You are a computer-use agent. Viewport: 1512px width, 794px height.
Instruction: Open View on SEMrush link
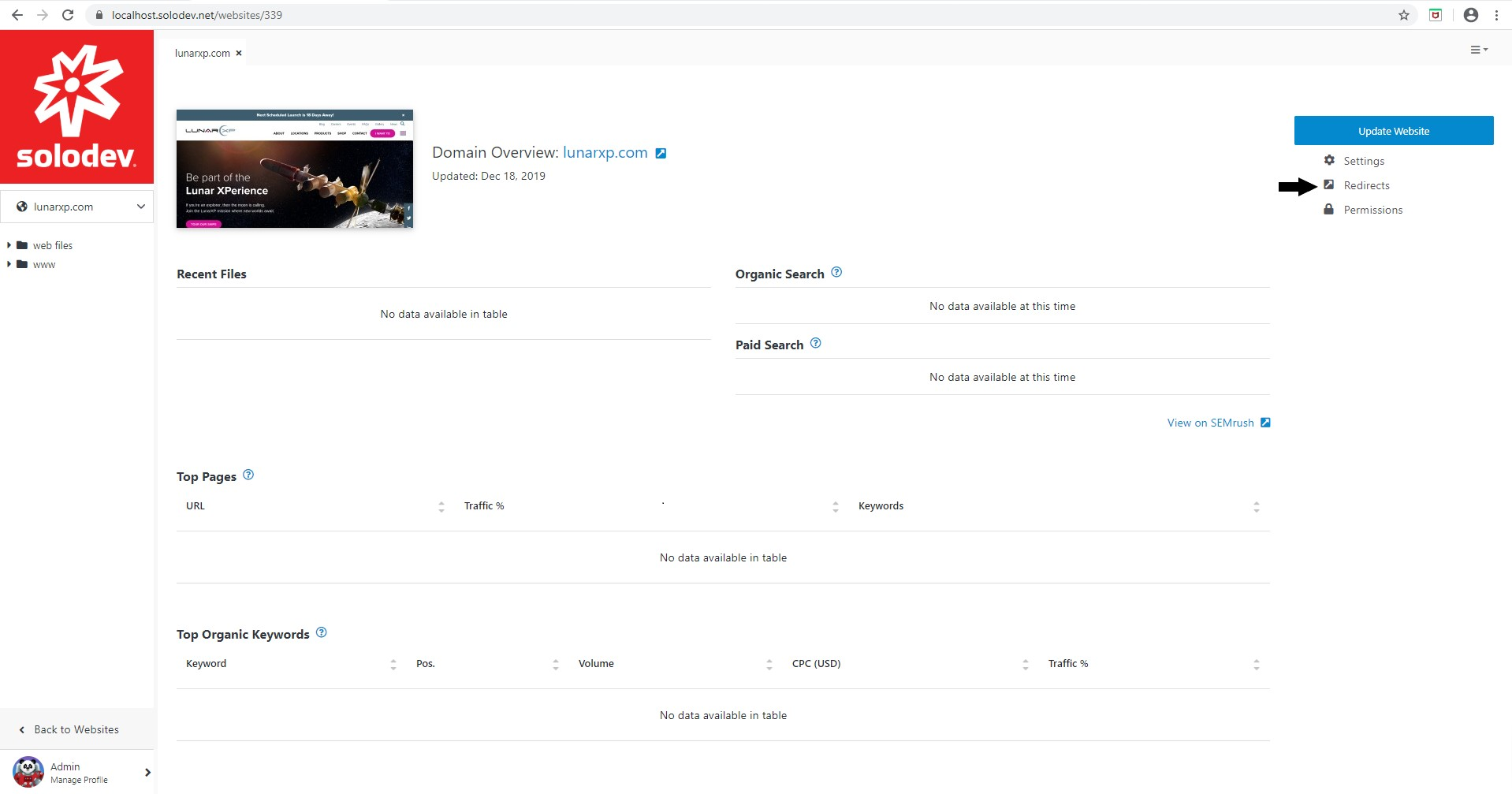1210,423
